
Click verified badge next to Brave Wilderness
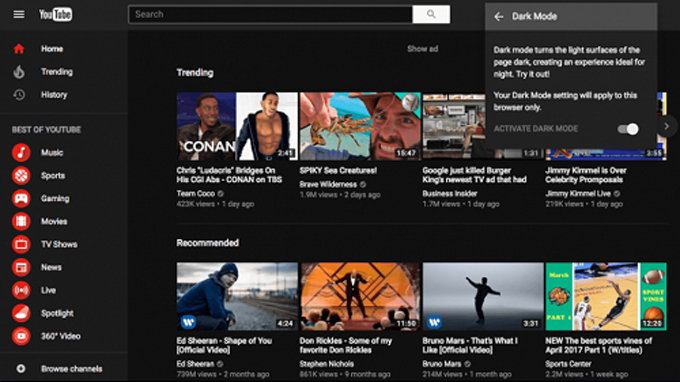363,185
